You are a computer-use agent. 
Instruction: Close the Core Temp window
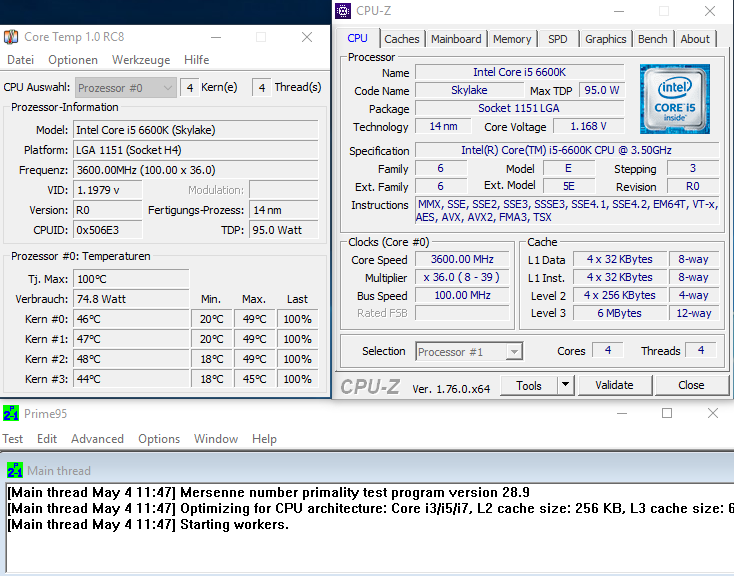tap(307, 37)
